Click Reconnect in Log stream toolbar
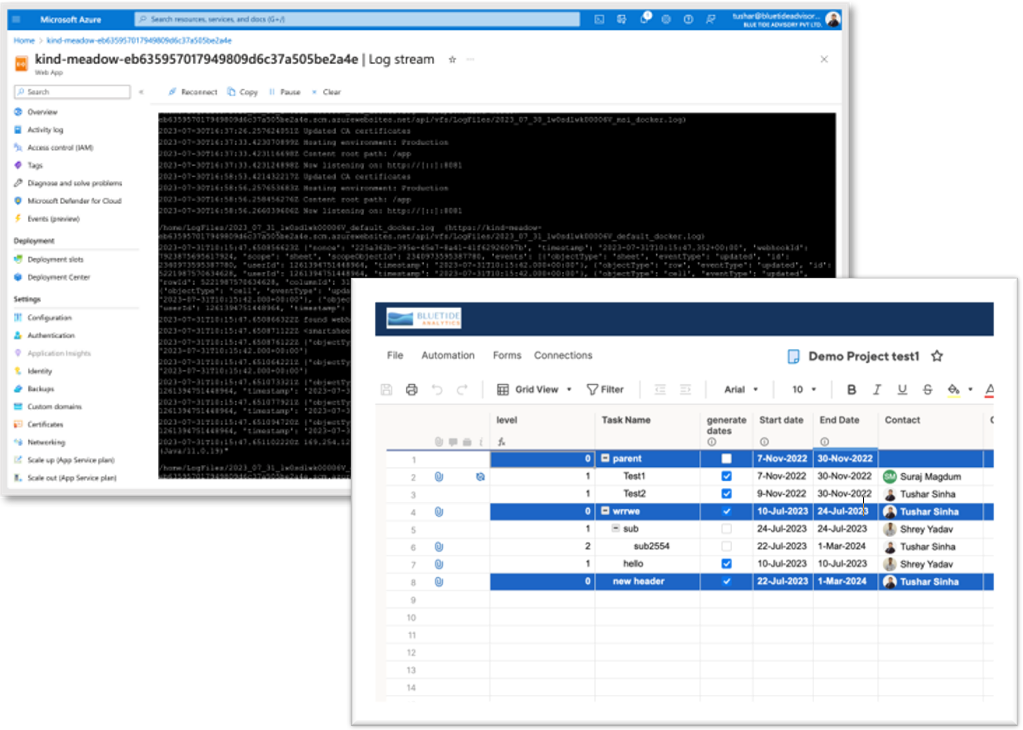Viewport: 1023px width, 730px height. pos(192,92)
